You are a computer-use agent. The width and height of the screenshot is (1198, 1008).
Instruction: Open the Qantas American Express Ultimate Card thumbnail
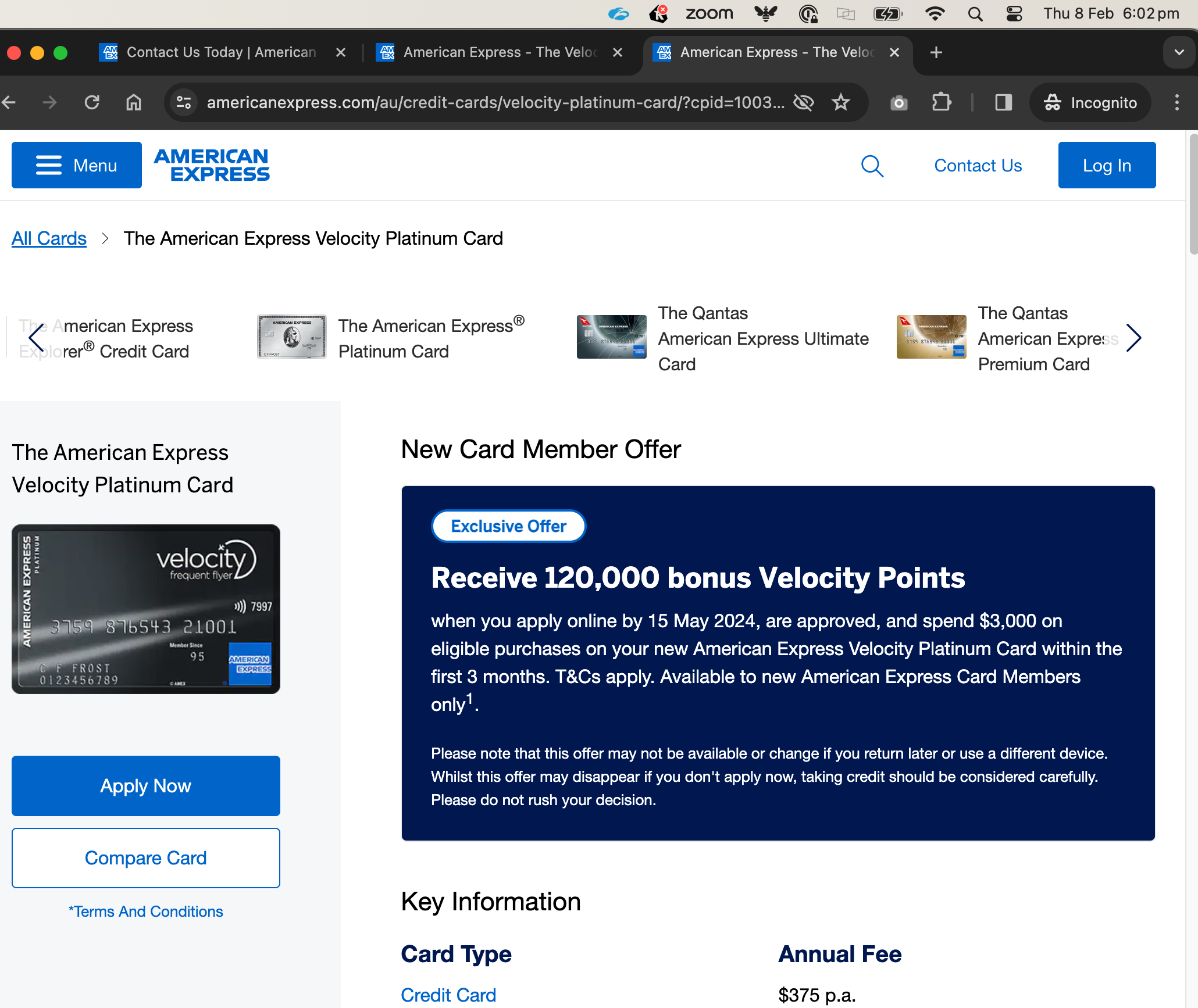click(x=612, y=337)
